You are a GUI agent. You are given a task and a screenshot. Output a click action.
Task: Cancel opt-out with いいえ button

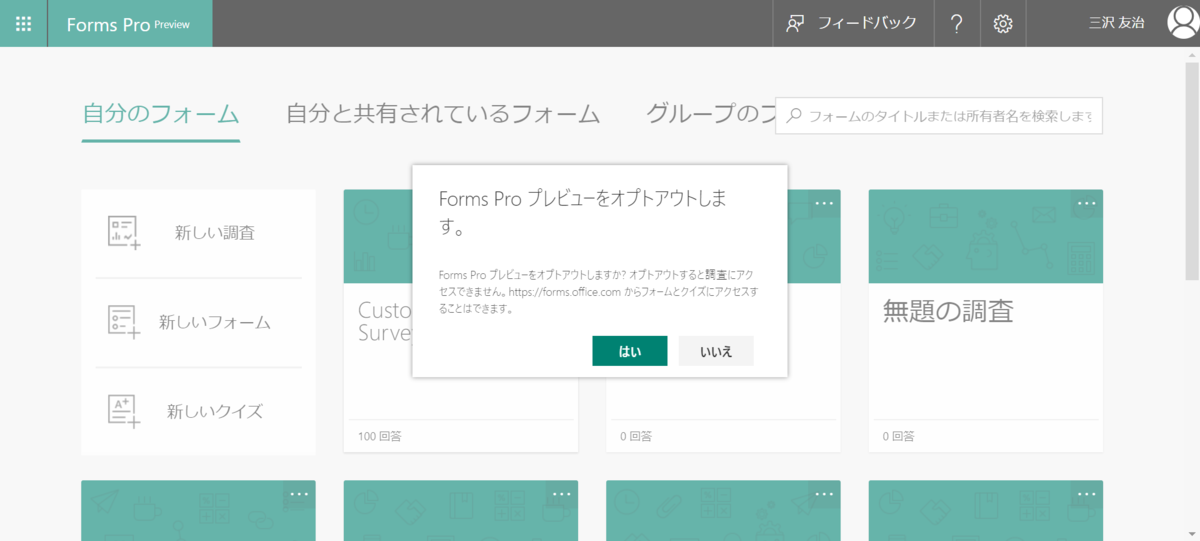(x=716, y=351)
